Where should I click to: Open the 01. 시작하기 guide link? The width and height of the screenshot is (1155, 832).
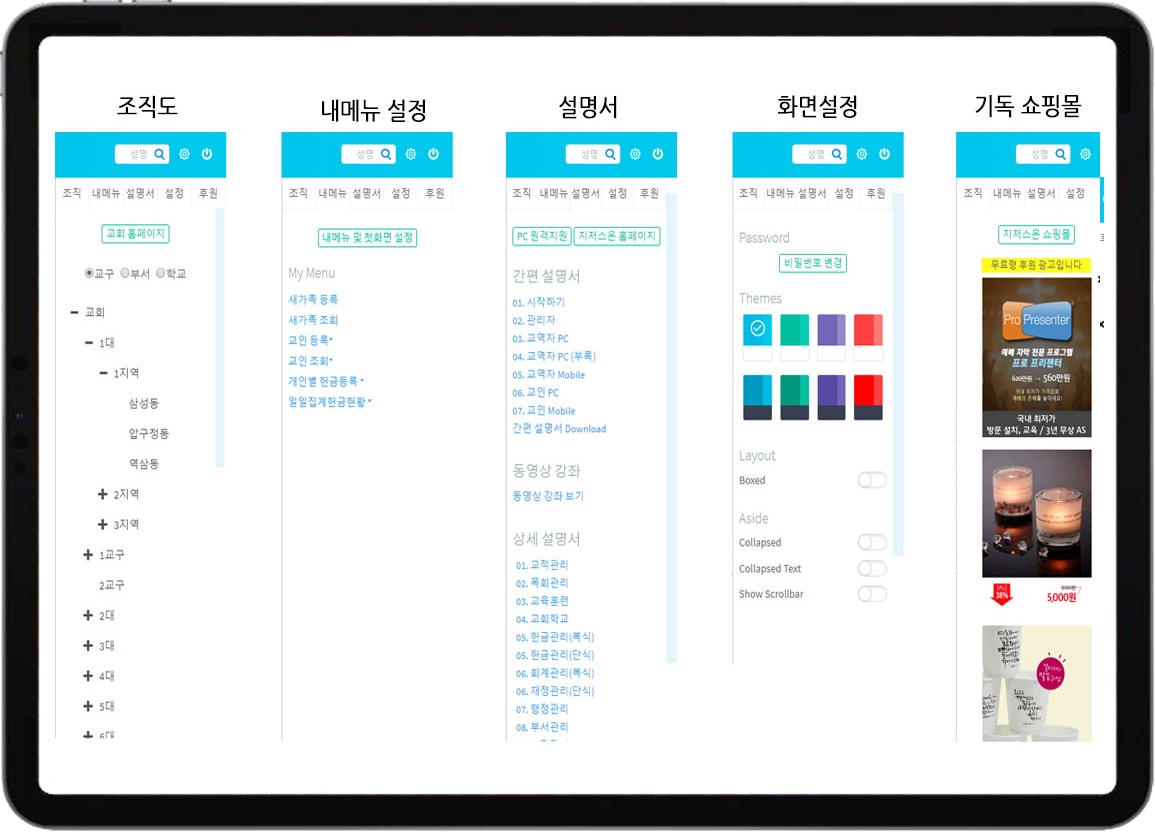click(538, 302)
